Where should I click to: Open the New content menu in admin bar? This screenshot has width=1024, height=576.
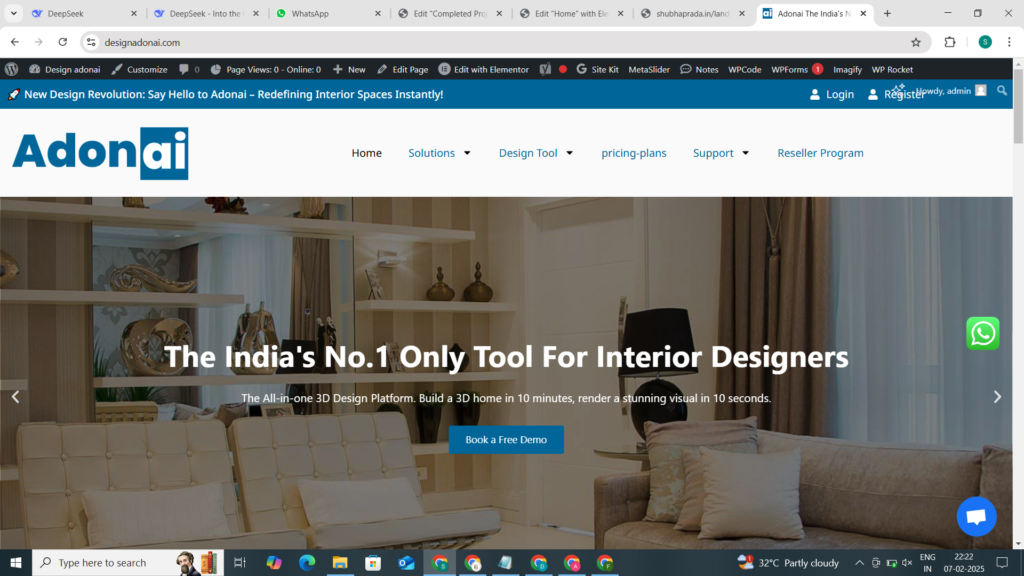pyautogui.click(x=349, y=69)
